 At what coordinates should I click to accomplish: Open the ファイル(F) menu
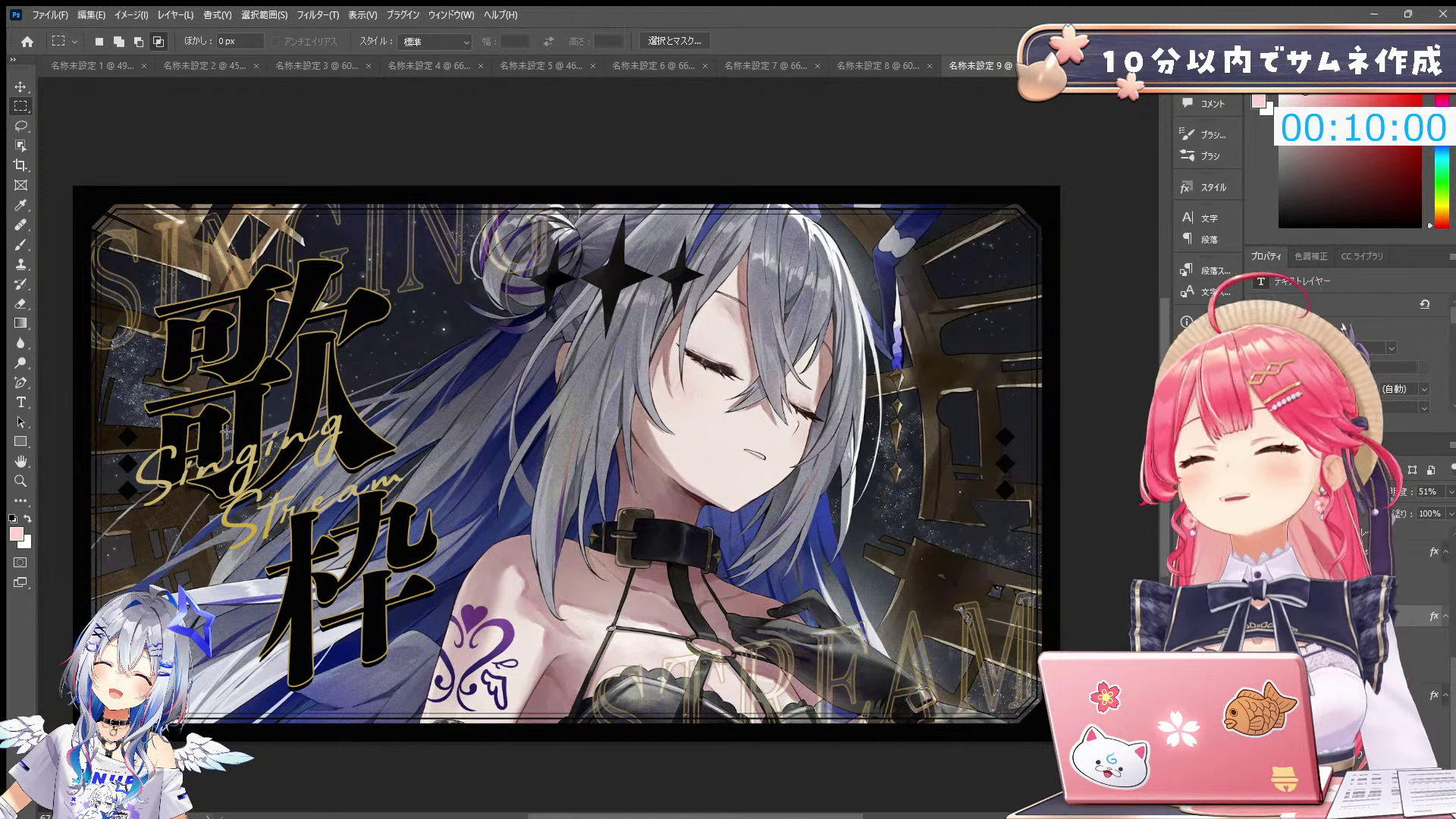point(50,15)
